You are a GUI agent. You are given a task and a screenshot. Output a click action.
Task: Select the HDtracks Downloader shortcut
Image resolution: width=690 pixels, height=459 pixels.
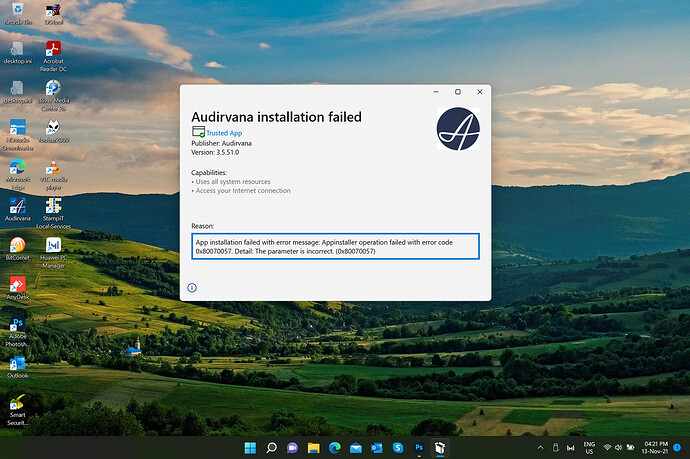[x=18, y=135]
